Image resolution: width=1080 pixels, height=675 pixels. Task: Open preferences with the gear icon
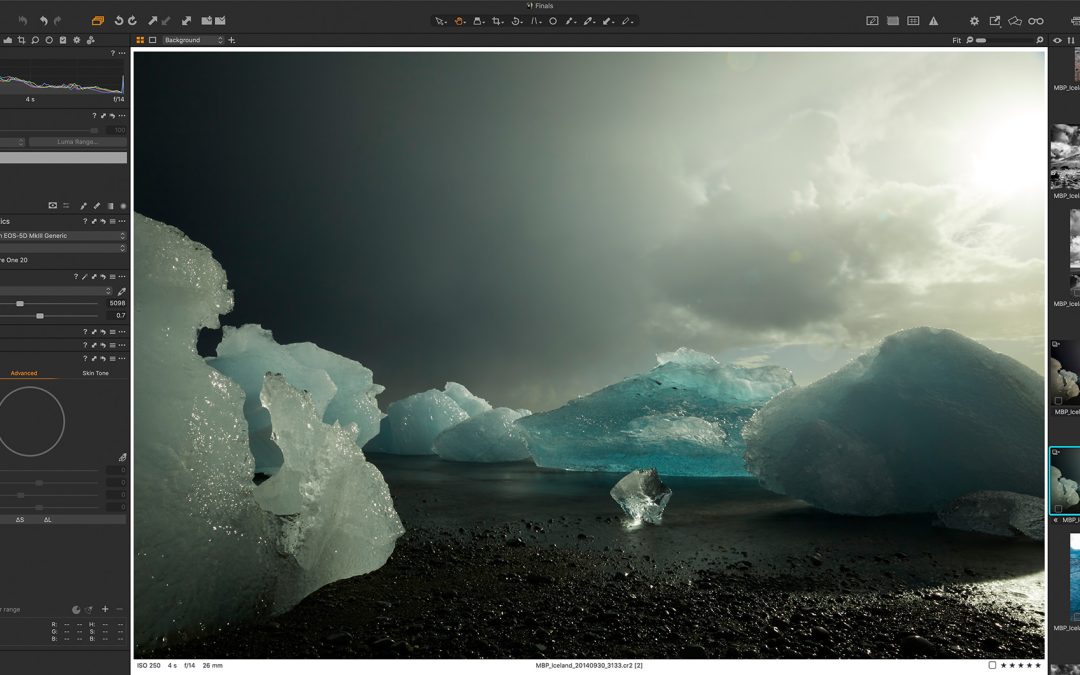coord(974,20)
